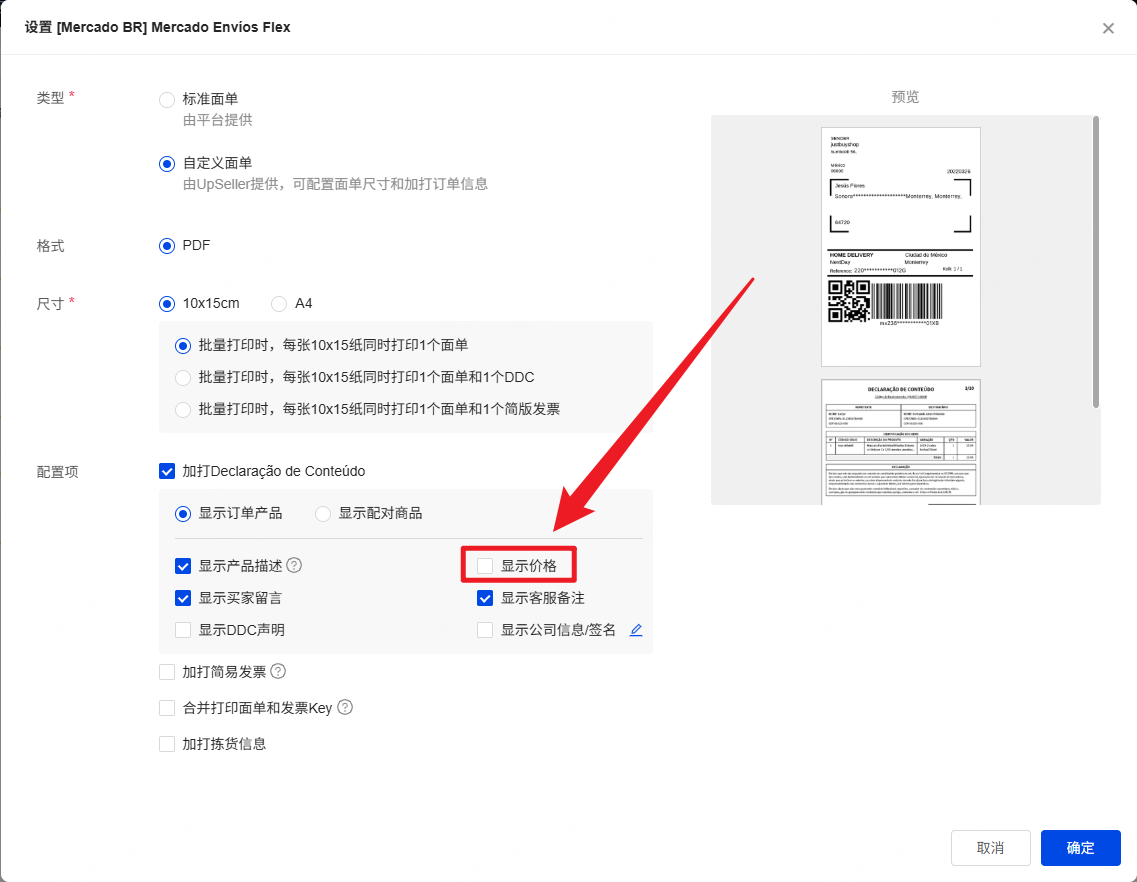Select 显示配对商品 radio button
The height and width of the screenshot is (882, 1137).
pos(323,513)
